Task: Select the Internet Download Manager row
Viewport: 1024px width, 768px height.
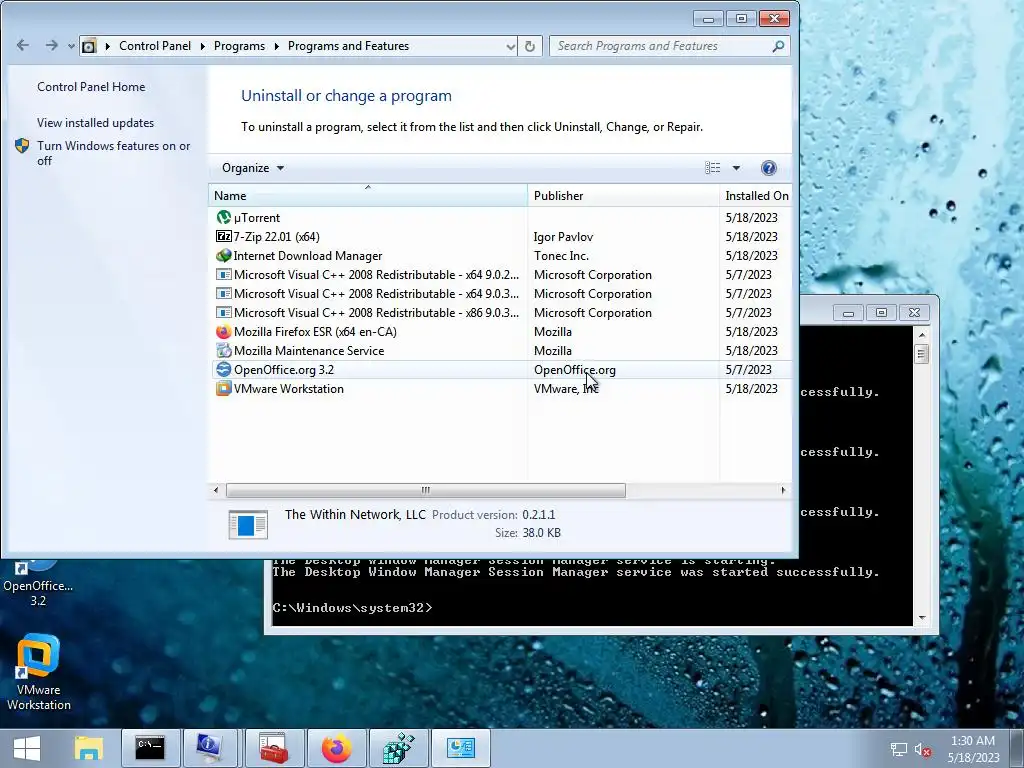Action: [x=502, y=255]
